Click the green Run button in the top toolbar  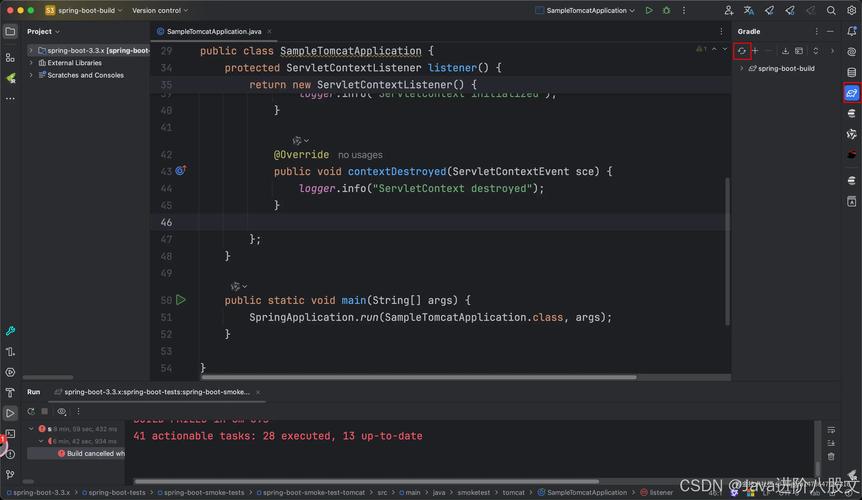pyautogui.click(x=649, y=11)
